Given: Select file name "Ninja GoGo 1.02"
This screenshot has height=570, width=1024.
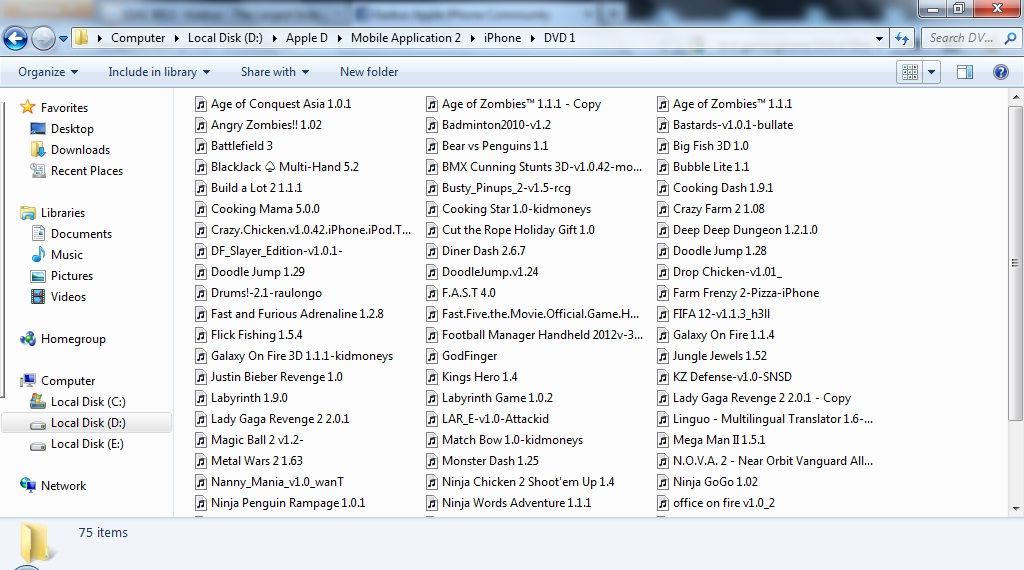Looking at the screenshot, I should [x=715, y=482].
